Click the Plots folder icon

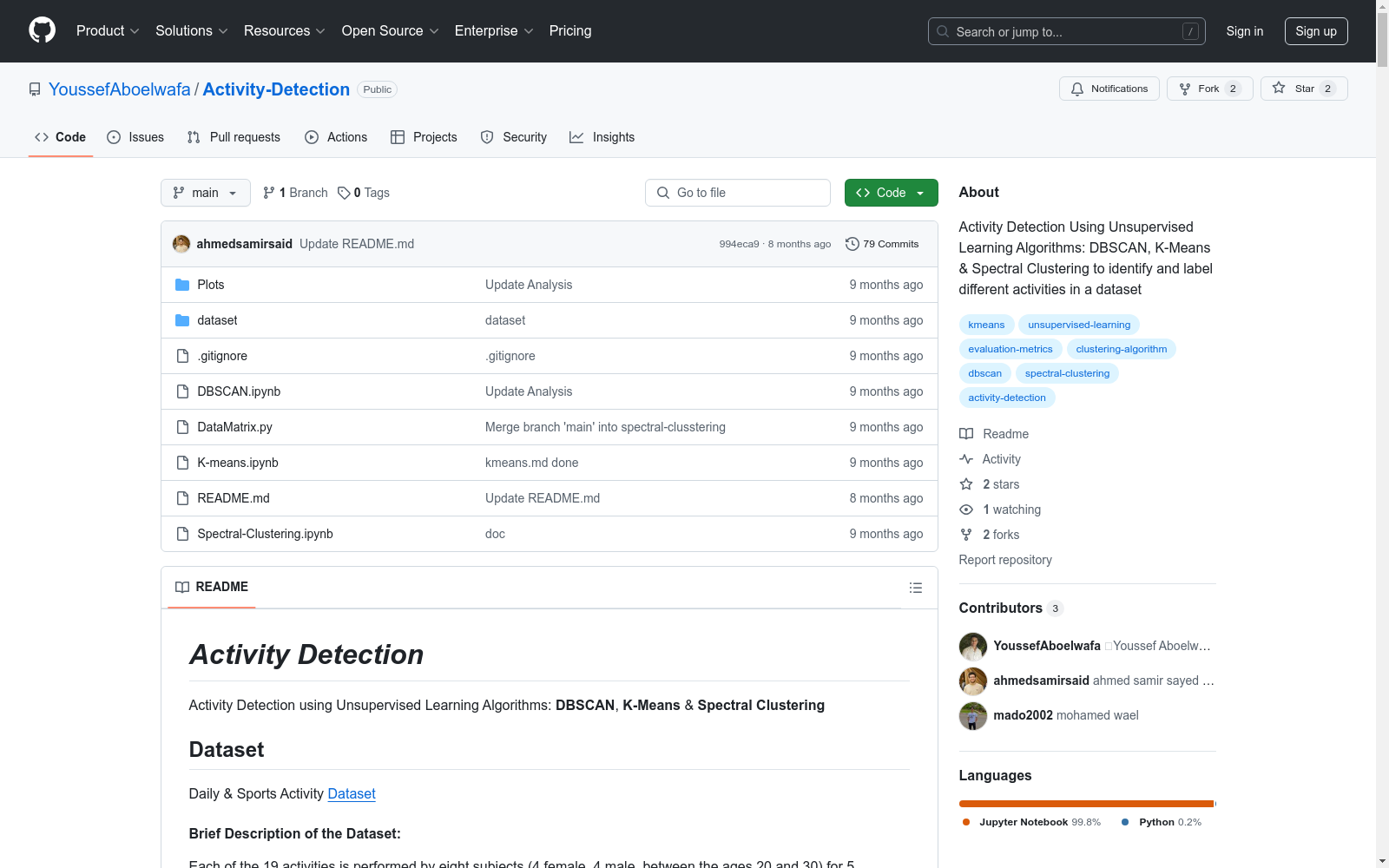click(x=182, y=285)
